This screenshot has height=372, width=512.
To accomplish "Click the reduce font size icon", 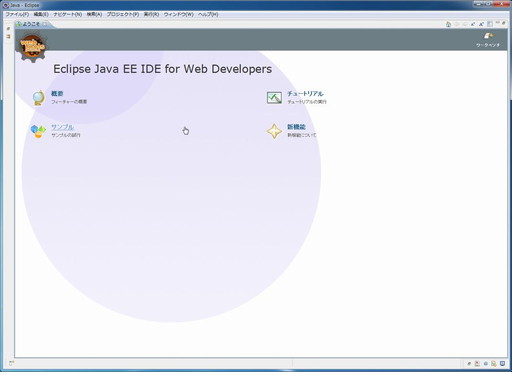I will click(473, 24).
